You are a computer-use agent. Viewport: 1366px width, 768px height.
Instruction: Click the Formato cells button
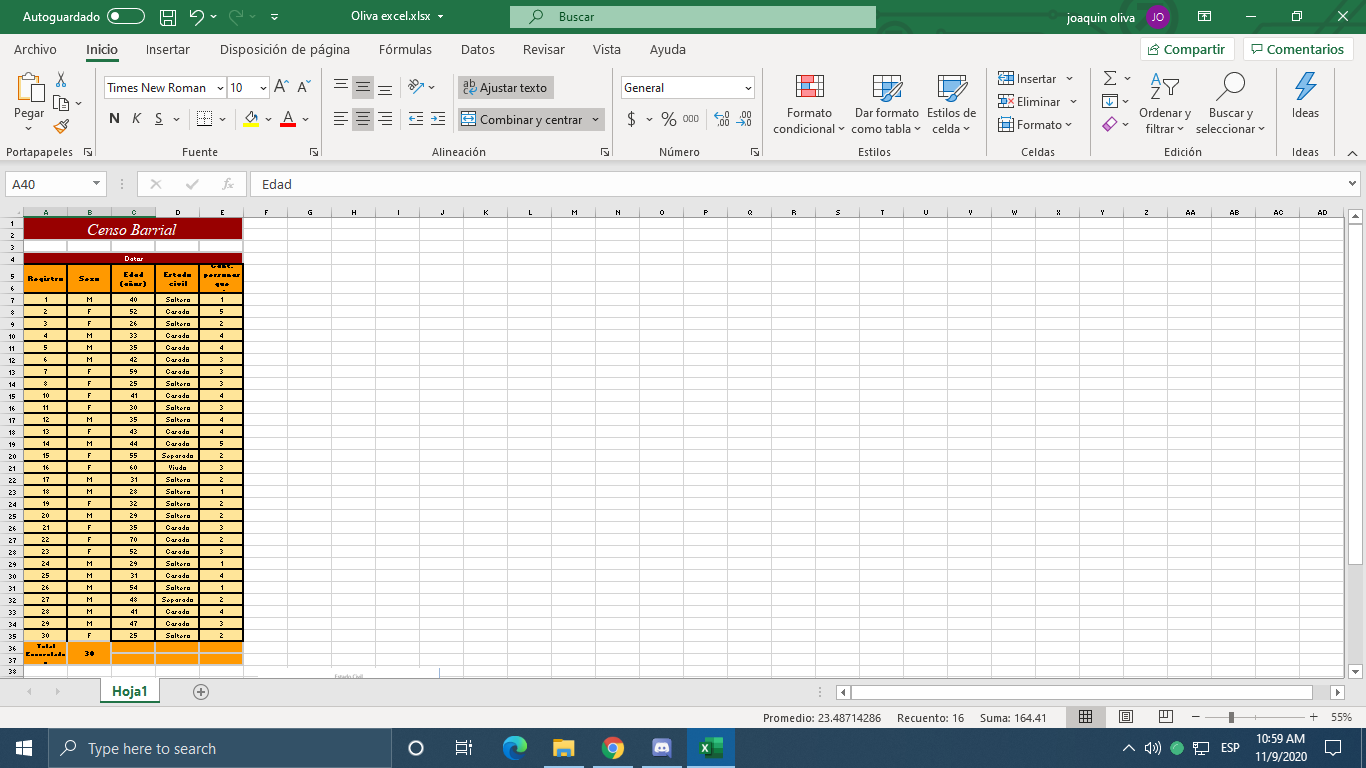[x=1036, y=125]
